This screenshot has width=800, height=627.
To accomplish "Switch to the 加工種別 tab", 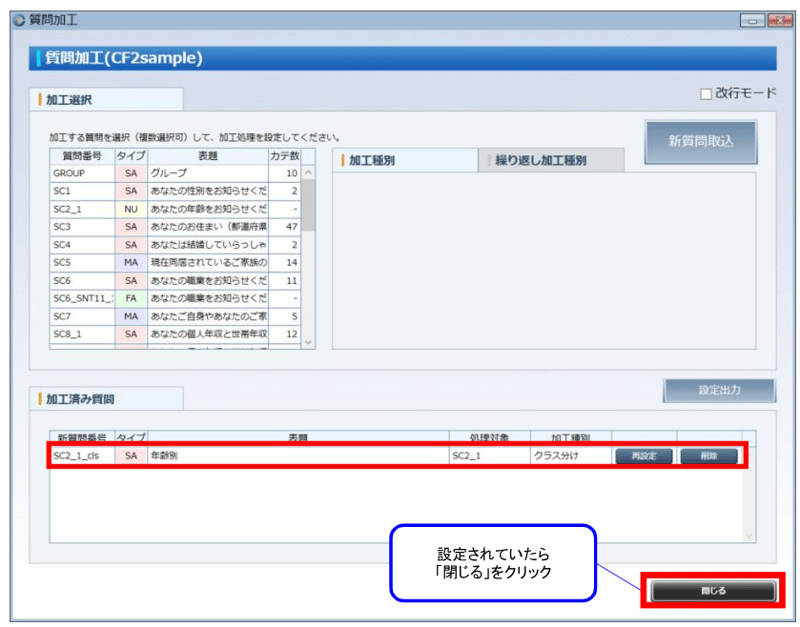I will tap(404, 160).
